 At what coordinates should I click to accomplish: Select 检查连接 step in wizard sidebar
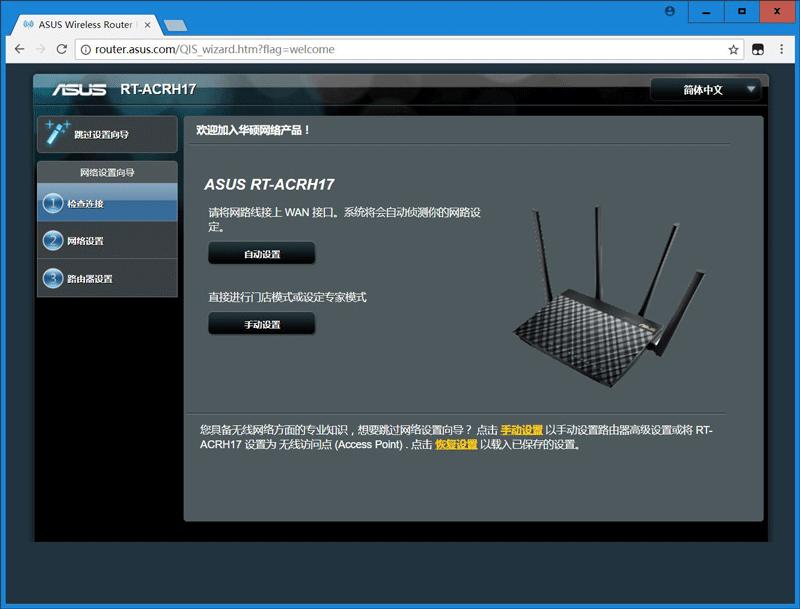click(x=107, y=203)
